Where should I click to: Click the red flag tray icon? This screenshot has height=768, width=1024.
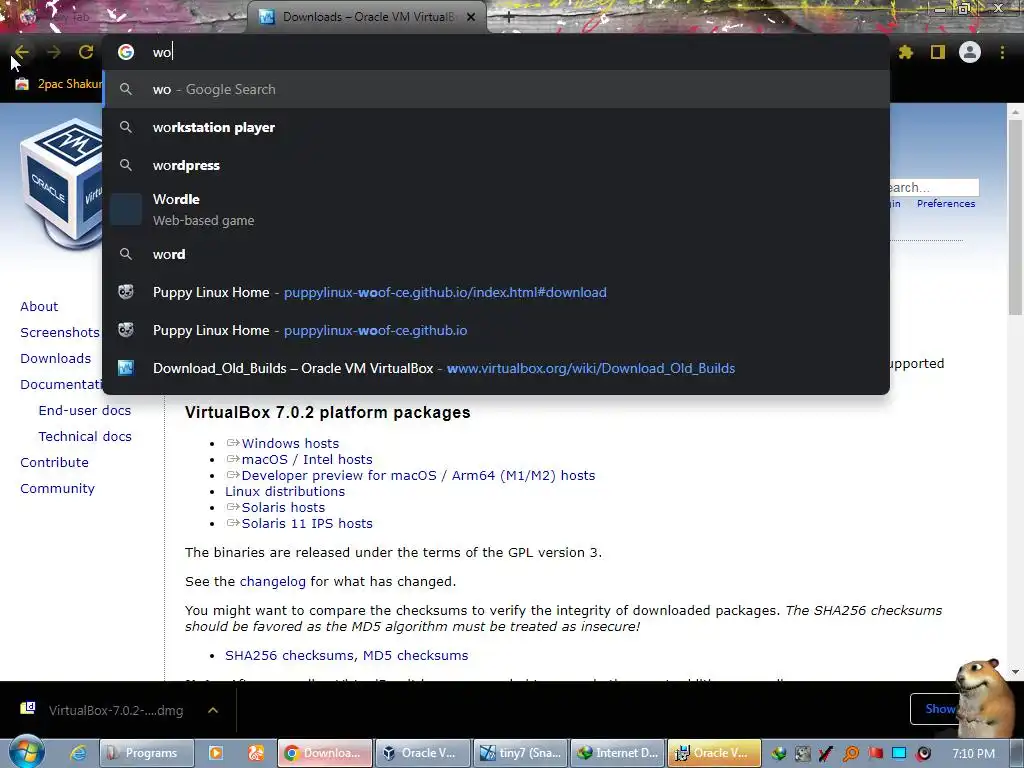pyautogui.click(x=875, y=753)
